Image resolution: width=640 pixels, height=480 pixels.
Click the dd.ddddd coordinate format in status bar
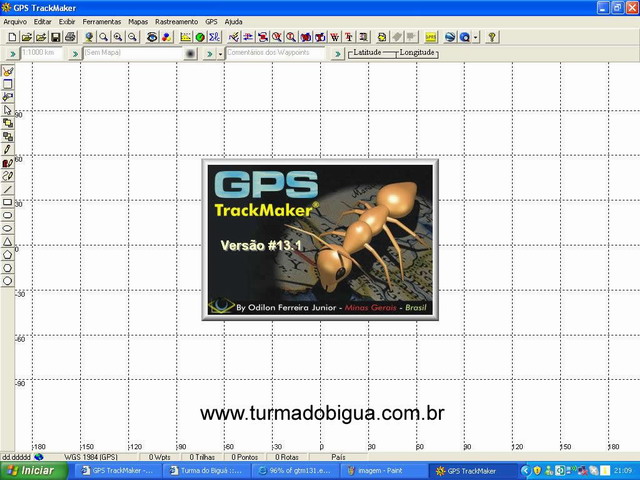click(16, 457)
